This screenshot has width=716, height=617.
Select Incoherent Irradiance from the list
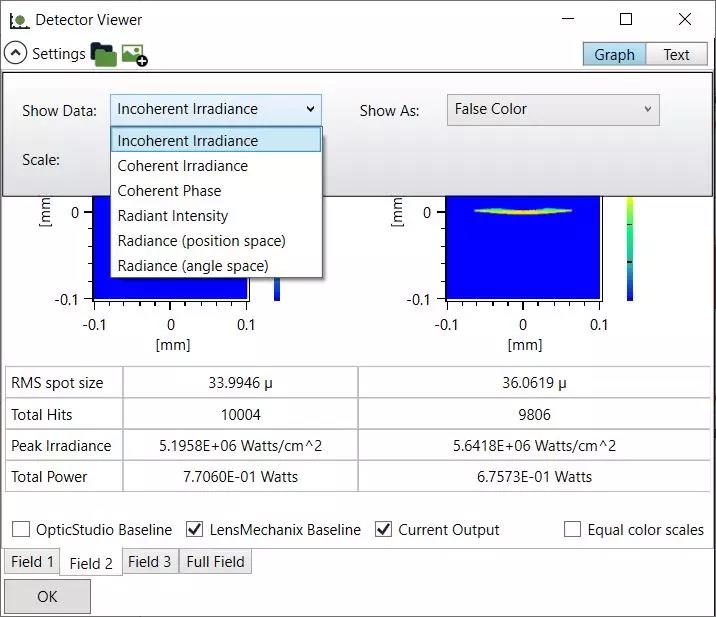coord(216,140)
